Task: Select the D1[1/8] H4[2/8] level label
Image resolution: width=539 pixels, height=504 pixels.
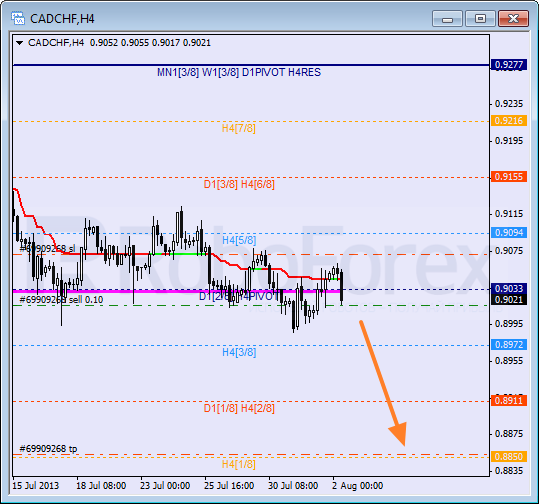Action: point(239,408)
